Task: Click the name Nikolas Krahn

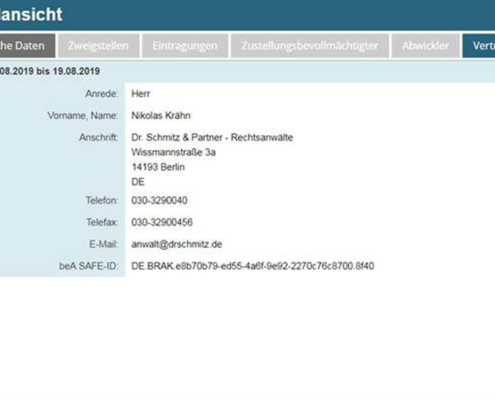Action: [161, 115]
